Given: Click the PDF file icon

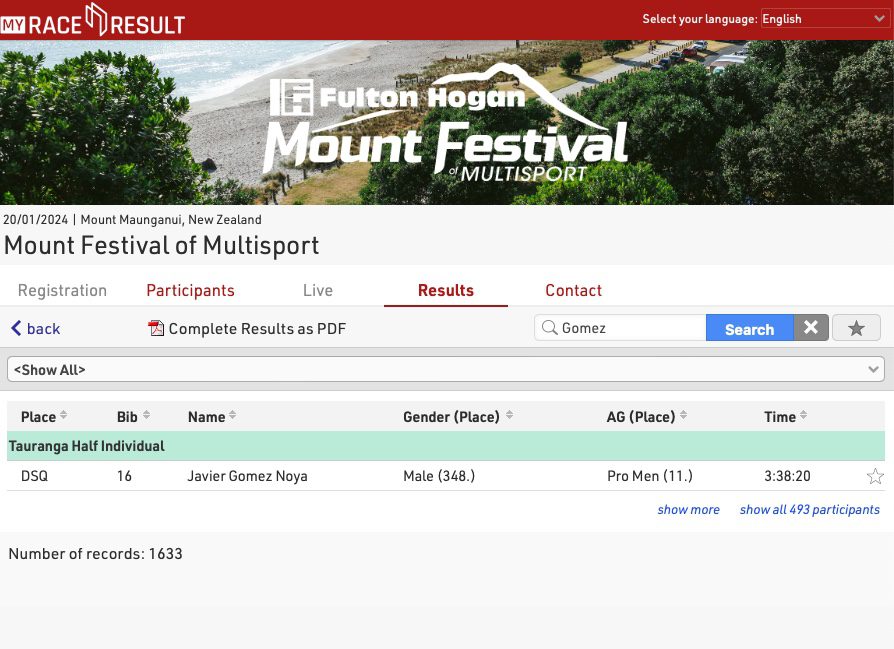Looking at the screenshot, I should 156,328.
